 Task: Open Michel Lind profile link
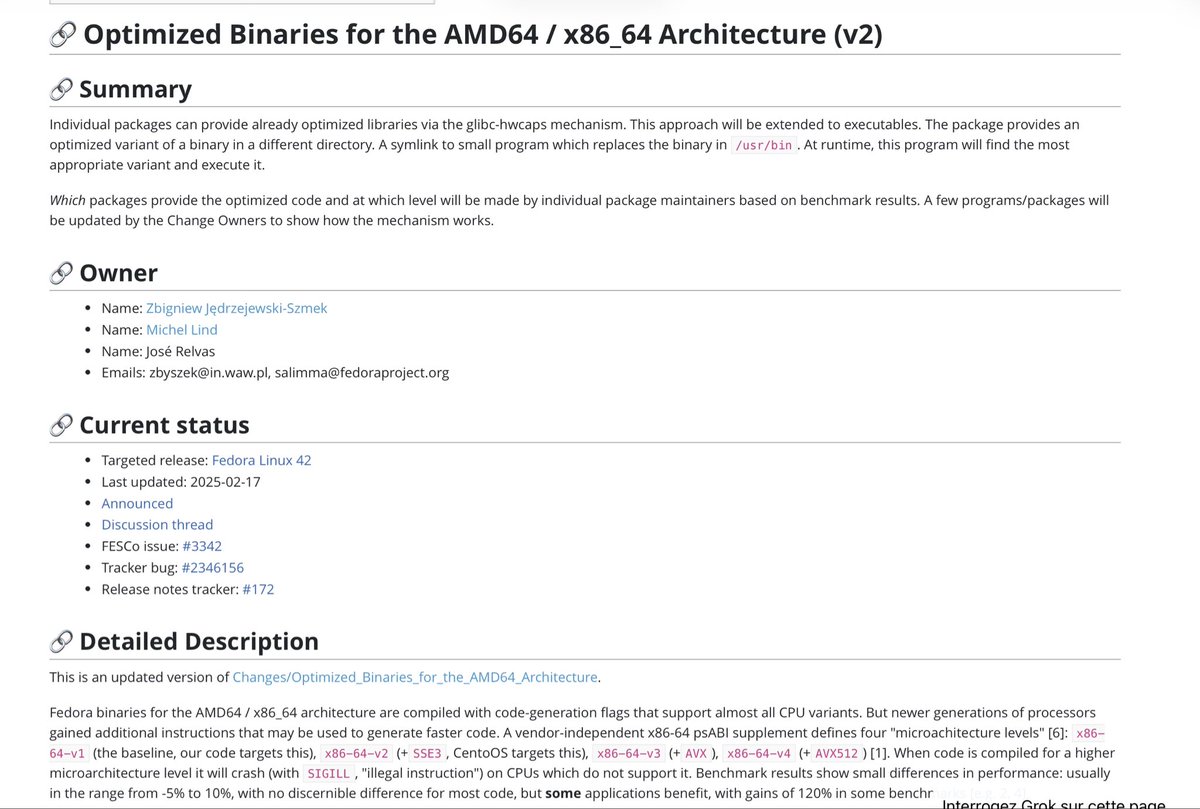click(x=182, y=329)
